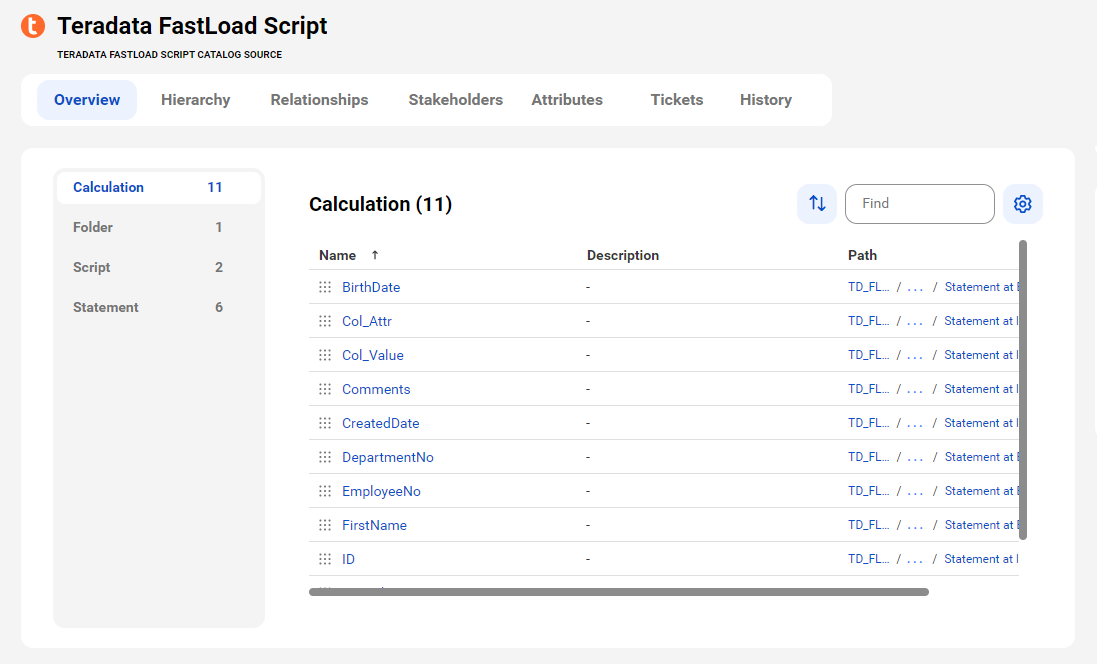Open the table settings gear icon
Viewport: 1097px width, 664px height.
tap(1022, 204)
